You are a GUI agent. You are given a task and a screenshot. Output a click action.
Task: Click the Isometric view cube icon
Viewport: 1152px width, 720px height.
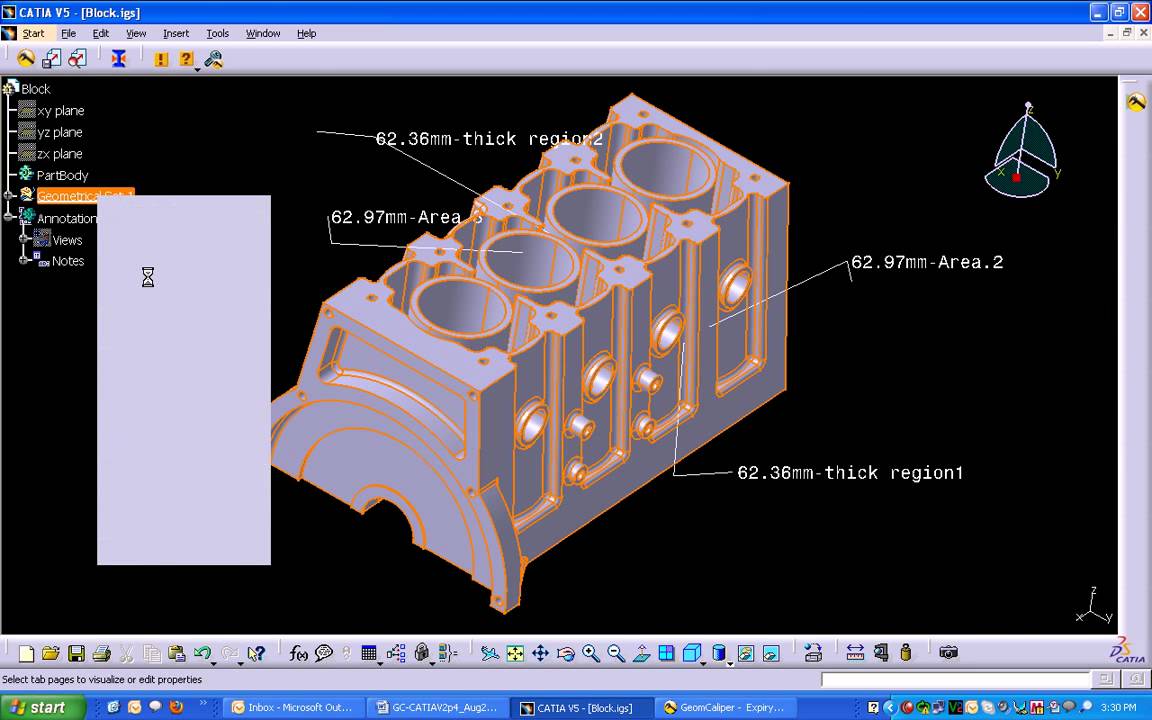pyautogui.click(x=691, y=652)
